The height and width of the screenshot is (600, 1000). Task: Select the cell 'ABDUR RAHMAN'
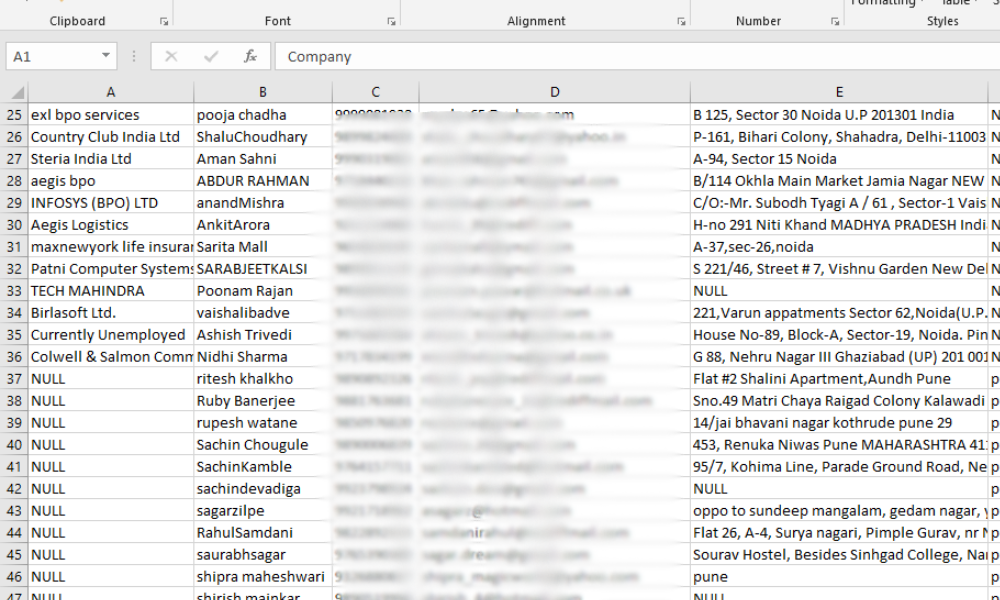pos(263,181)
